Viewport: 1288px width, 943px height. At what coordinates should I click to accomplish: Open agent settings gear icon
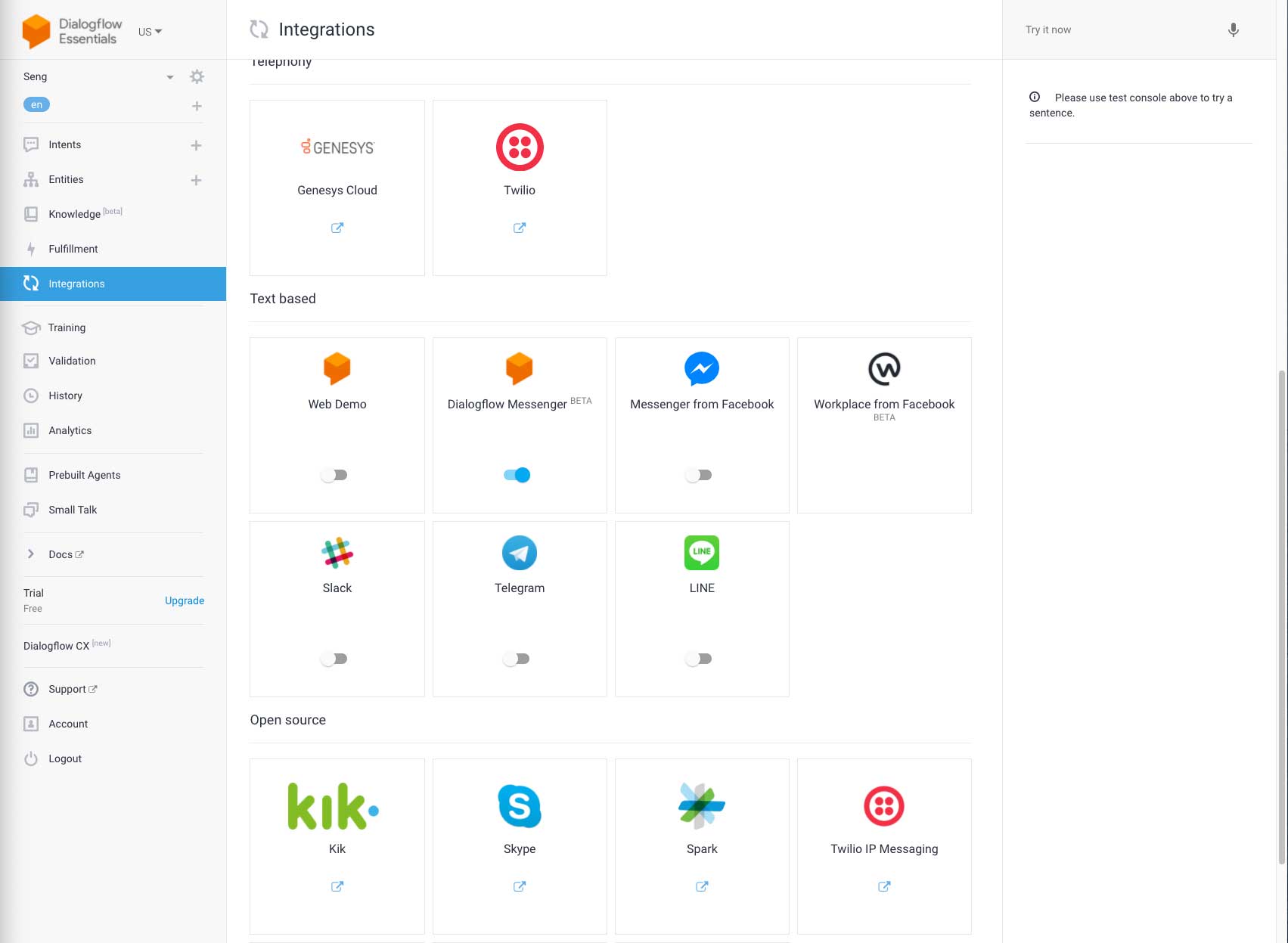pyautogui.click(x=197, y=76)
